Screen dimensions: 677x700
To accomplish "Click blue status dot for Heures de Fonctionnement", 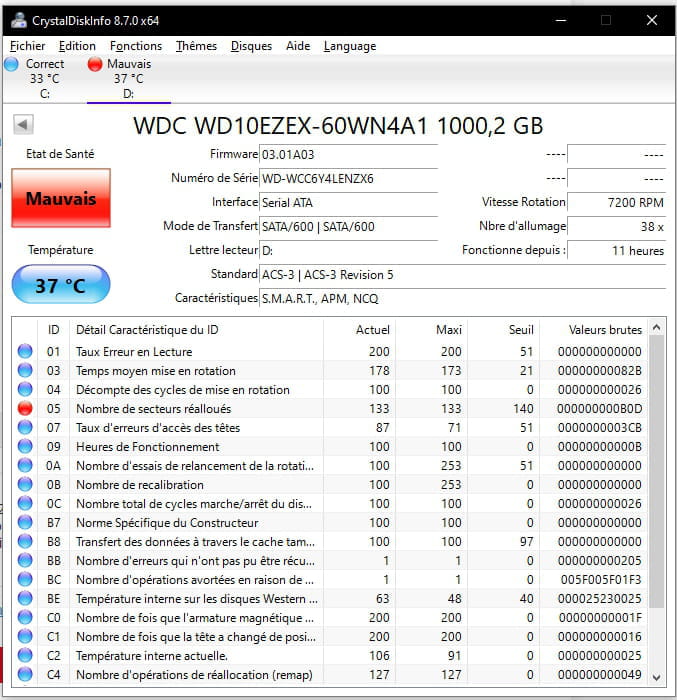I will pos(25,447).
